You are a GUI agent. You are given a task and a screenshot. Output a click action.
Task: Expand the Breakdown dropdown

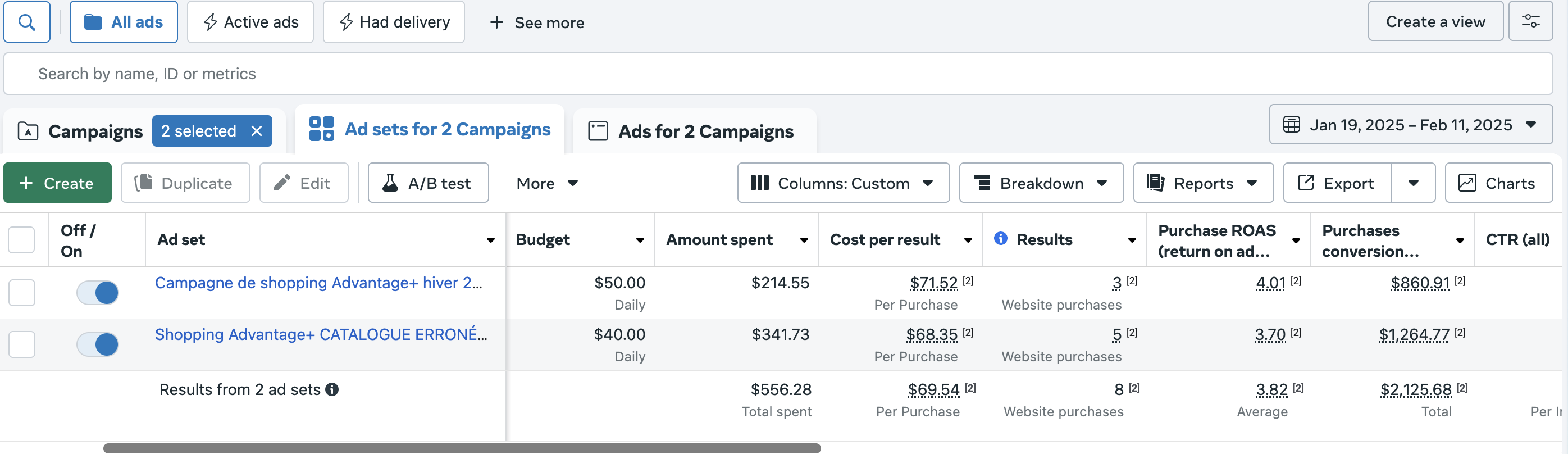pyautogui.click(x=1041, y=183)
